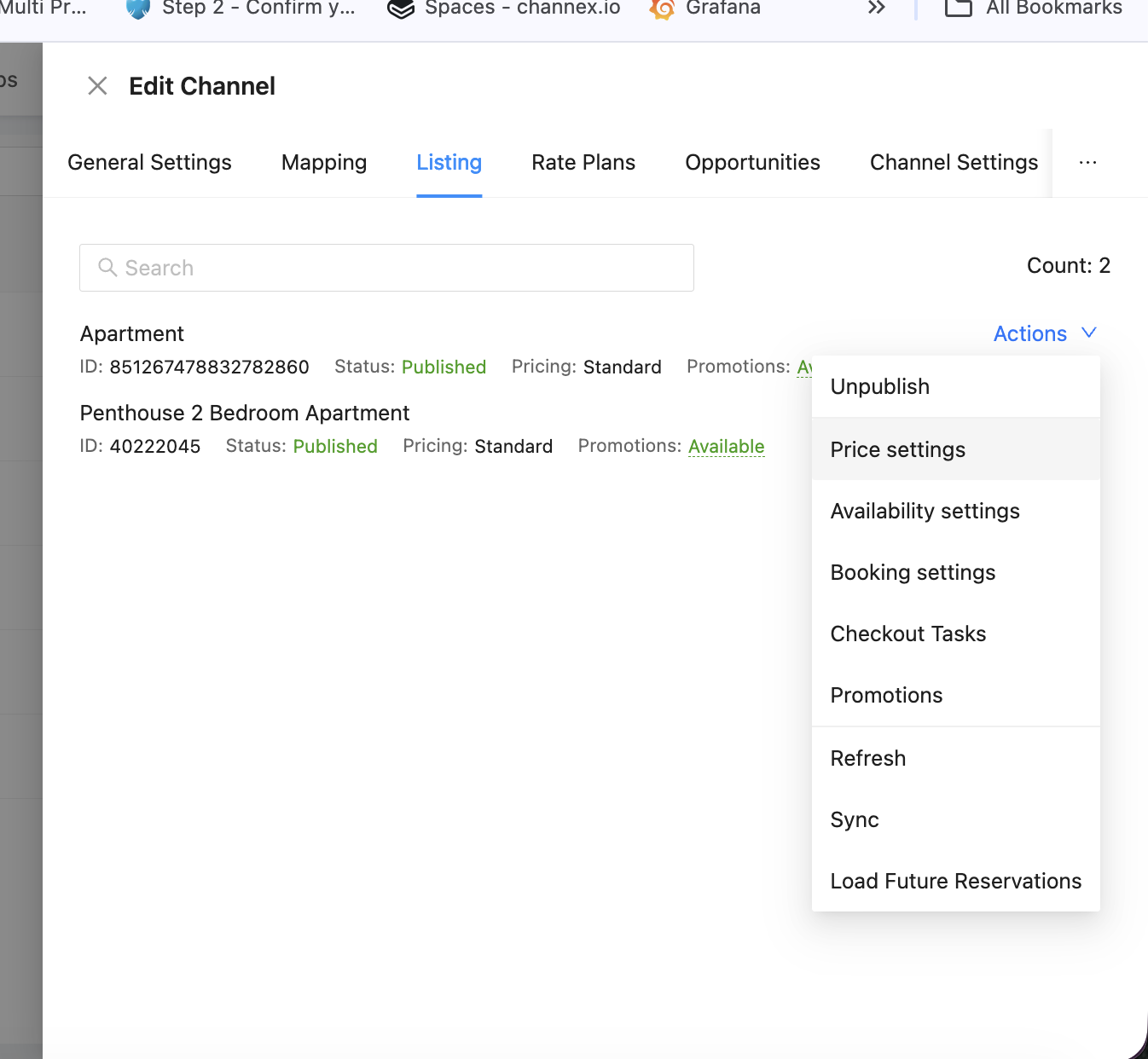Screen dimensions: 1148x1059
Task: Toggle the Actions dropdown for Apartment
Action: point(1045,333)
